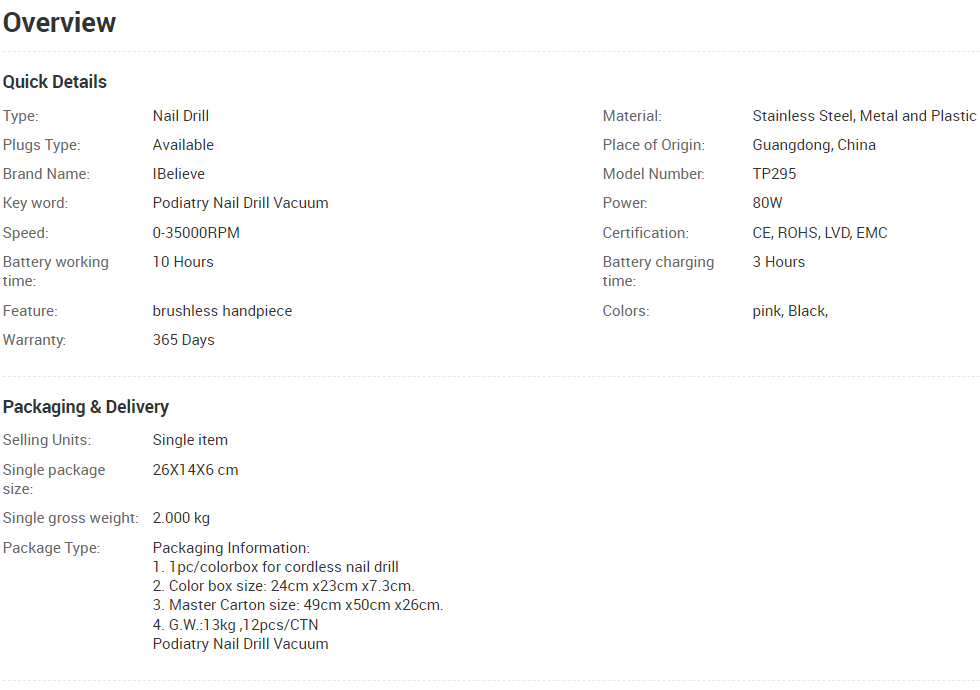Viewport: 980px width, 690px height.
Task: Click the 26X14X6 cm package size
Action: 196,470
